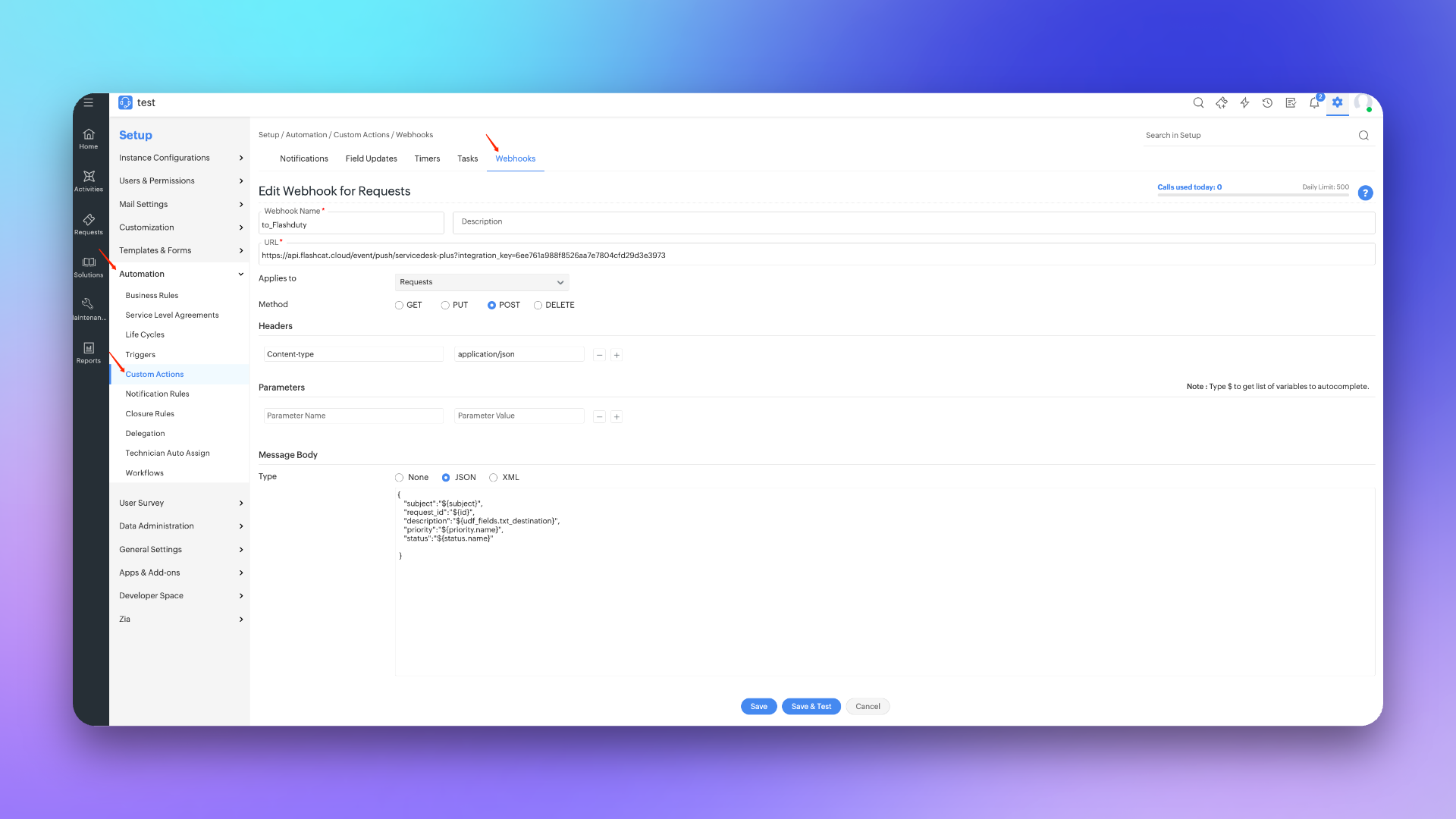Click the notifications bell icon

tap(1314, 103)
